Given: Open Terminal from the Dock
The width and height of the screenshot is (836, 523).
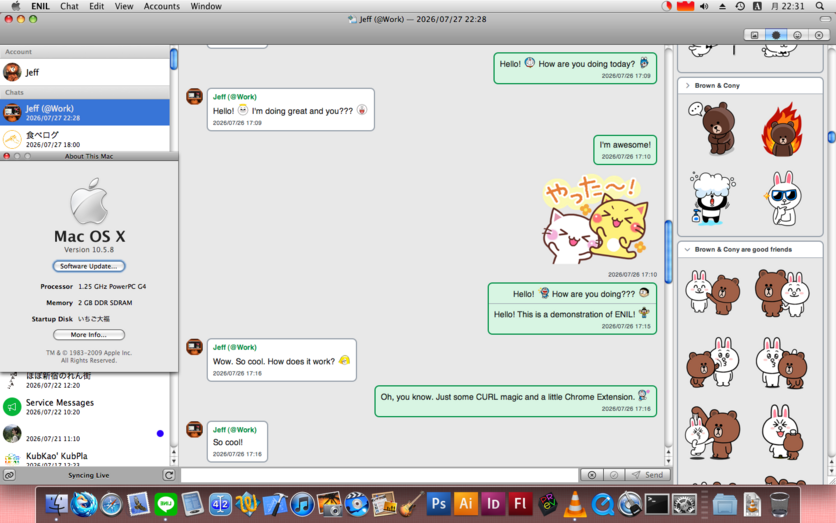Looking at the screenshot, I should tap(657, 504).
